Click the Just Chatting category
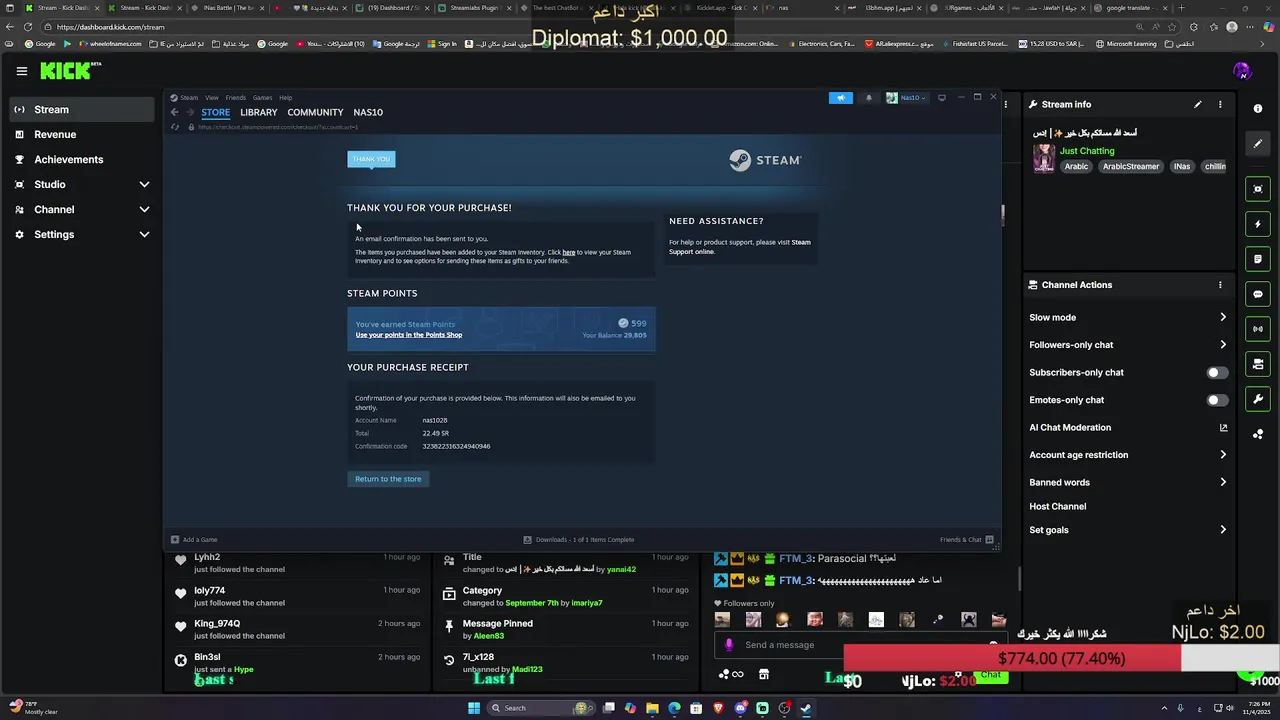Viewport: 1280px width, 720px height. click(1087, 151)
